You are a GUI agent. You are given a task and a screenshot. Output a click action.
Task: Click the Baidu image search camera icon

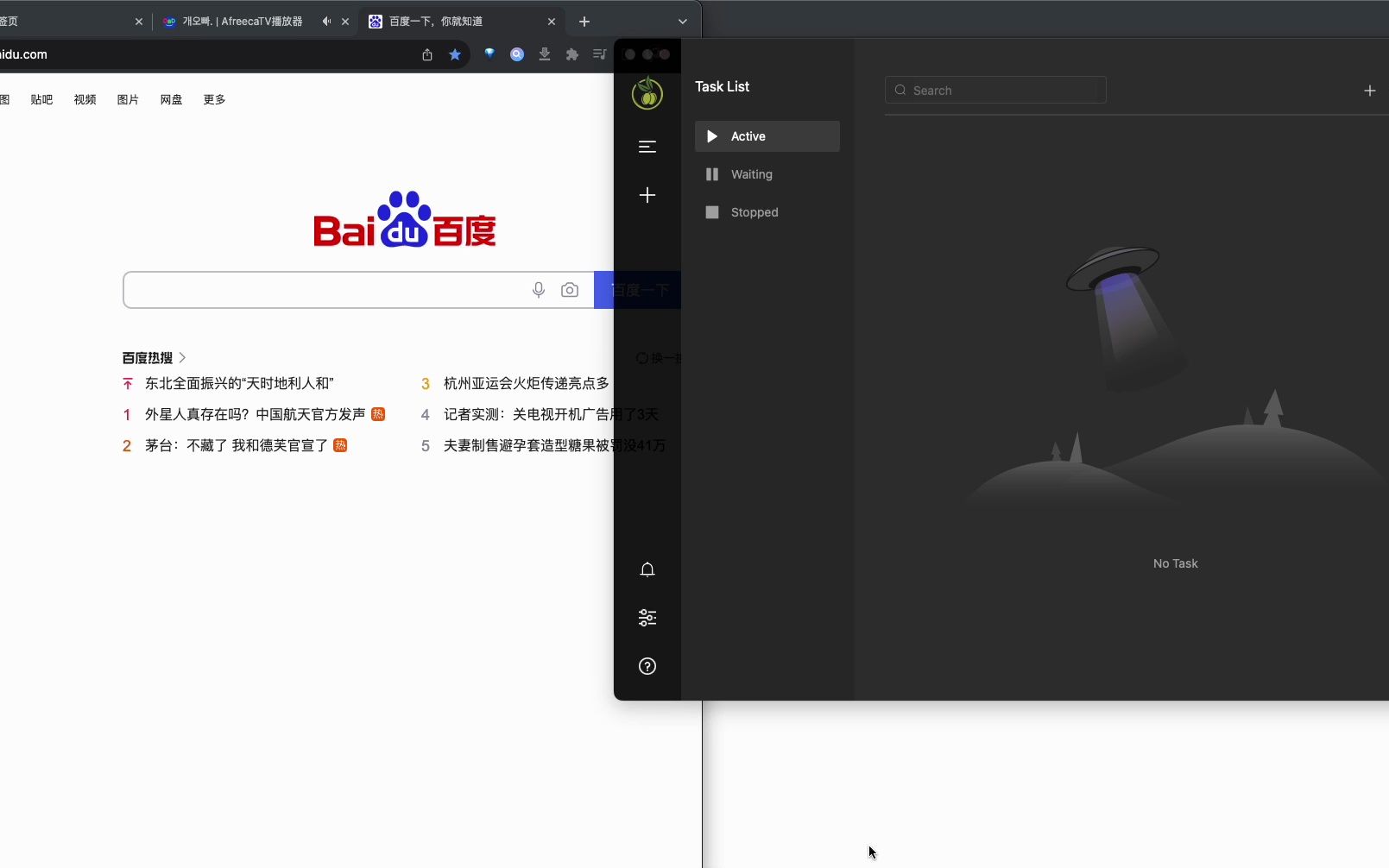coord(570,290)
